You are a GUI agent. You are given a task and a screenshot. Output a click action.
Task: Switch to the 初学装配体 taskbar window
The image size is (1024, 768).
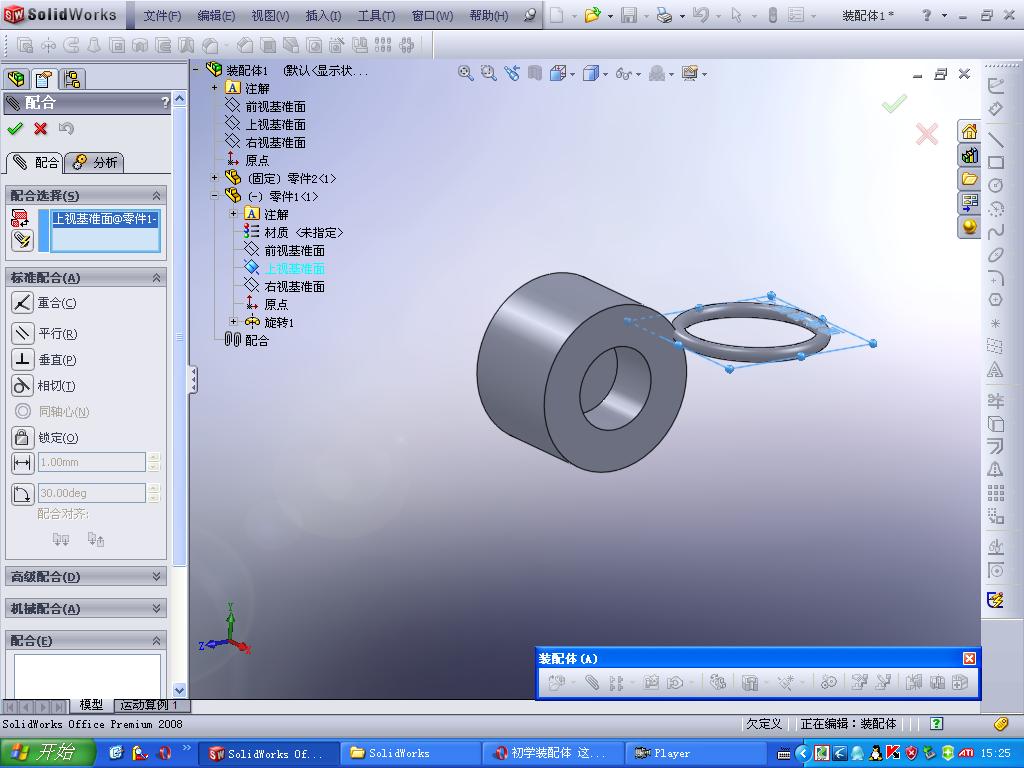pos(551,753)
